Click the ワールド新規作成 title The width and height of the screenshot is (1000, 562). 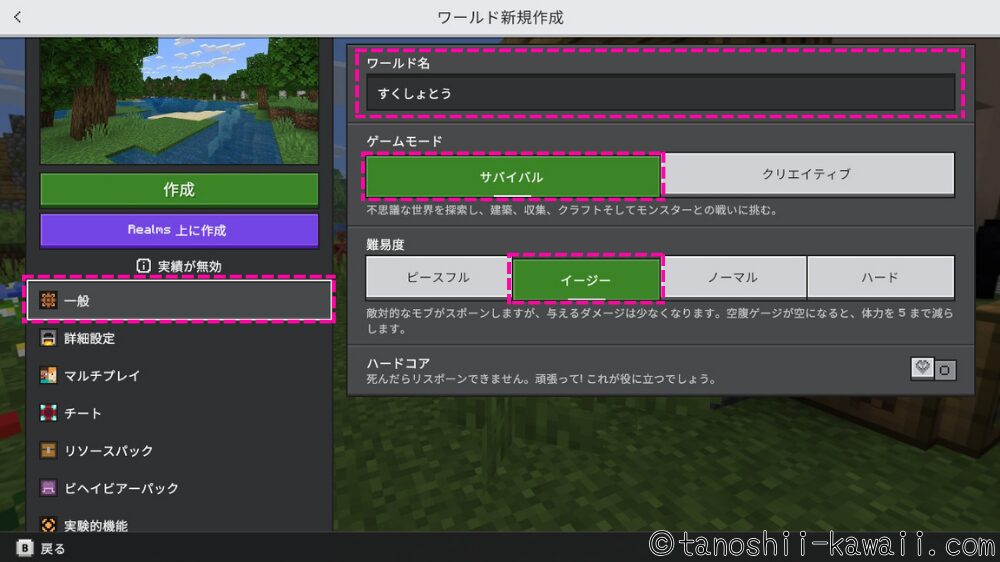[500, 18]
